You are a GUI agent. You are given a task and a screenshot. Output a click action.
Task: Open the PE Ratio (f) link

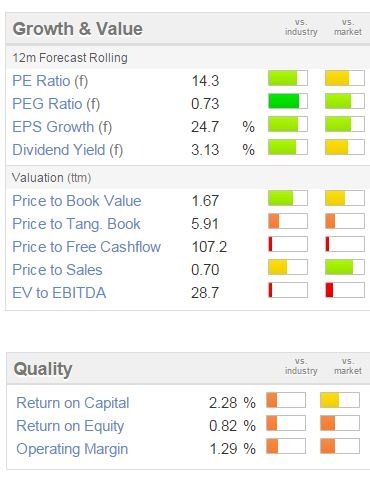point(50,81)
